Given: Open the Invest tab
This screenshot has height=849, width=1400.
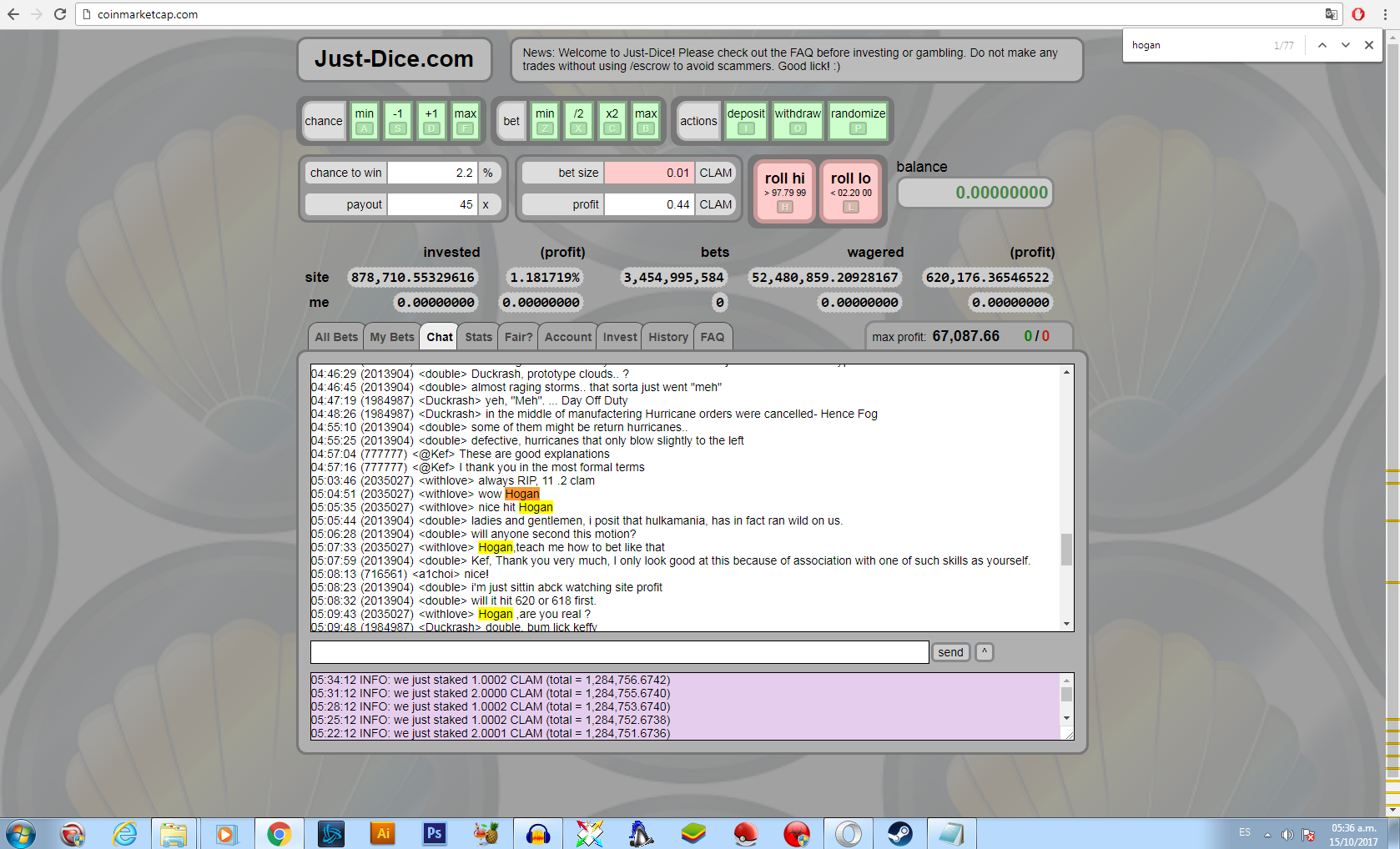Looking at the screenshot, I should click(x=620, y=337).
